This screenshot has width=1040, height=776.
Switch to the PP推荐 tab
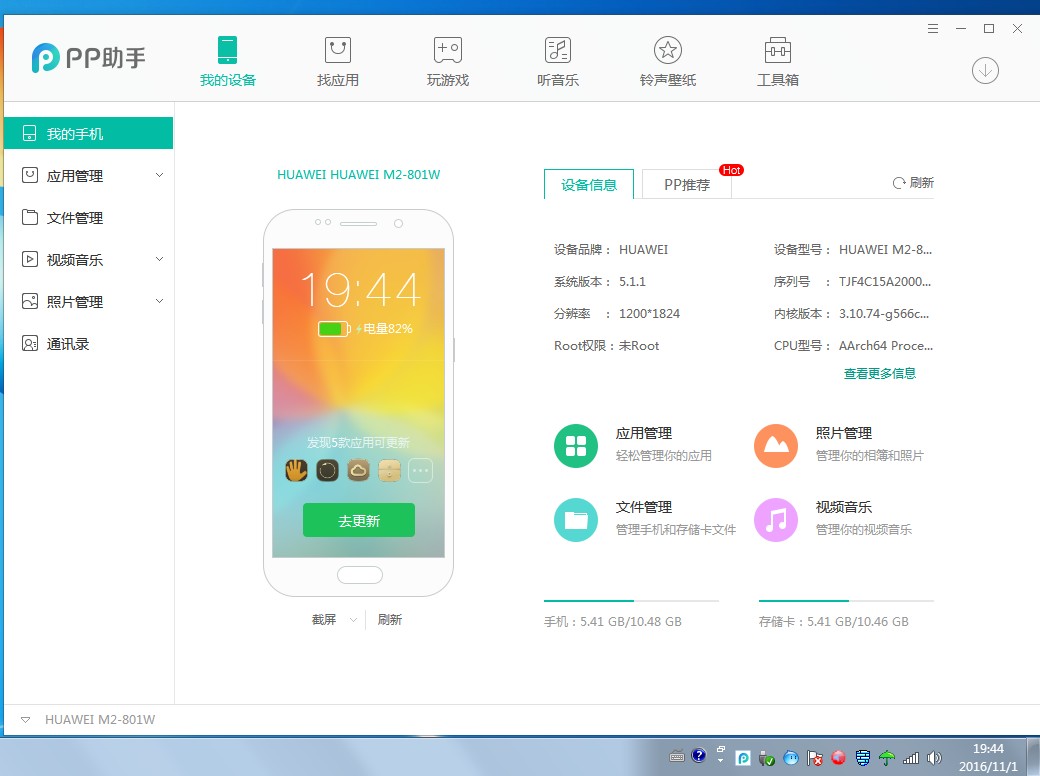coord(687,184)
